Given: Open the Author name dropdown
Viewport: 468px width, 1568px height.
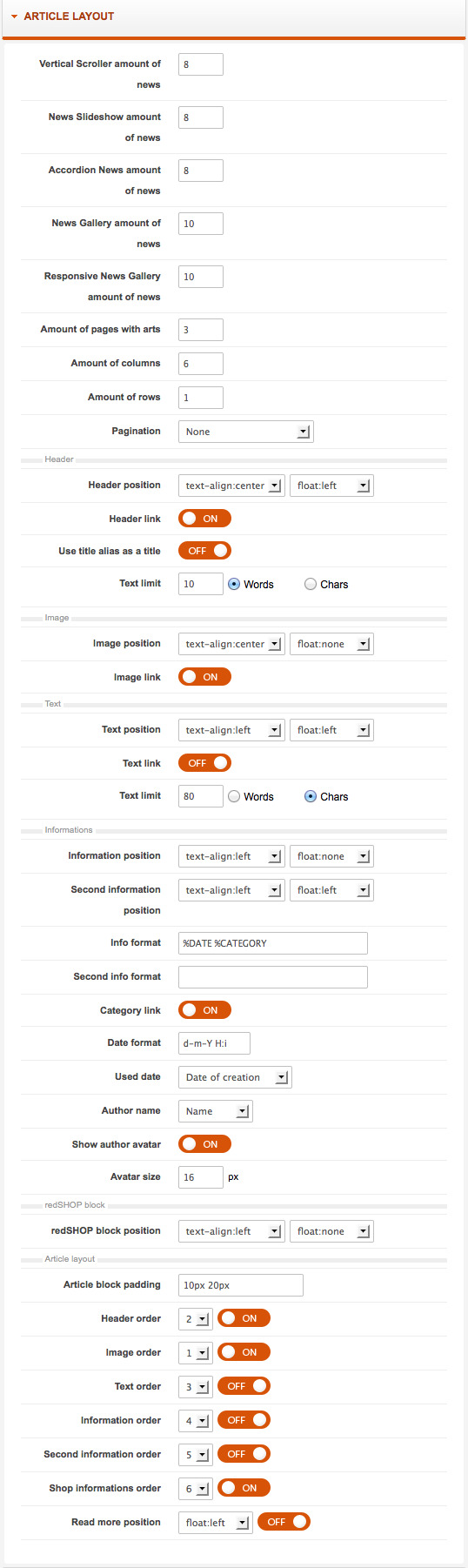Looking at the screenshot, I should [216, 1111].
